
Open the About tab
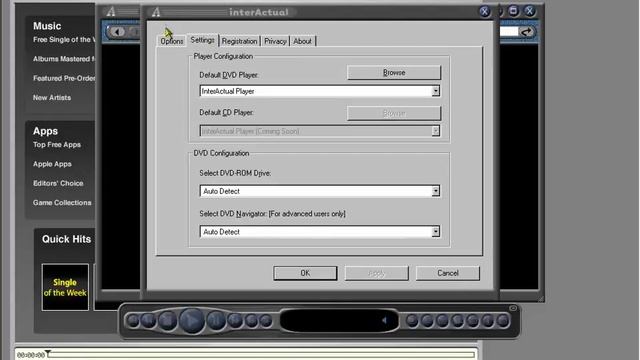[x=302, y=41]
